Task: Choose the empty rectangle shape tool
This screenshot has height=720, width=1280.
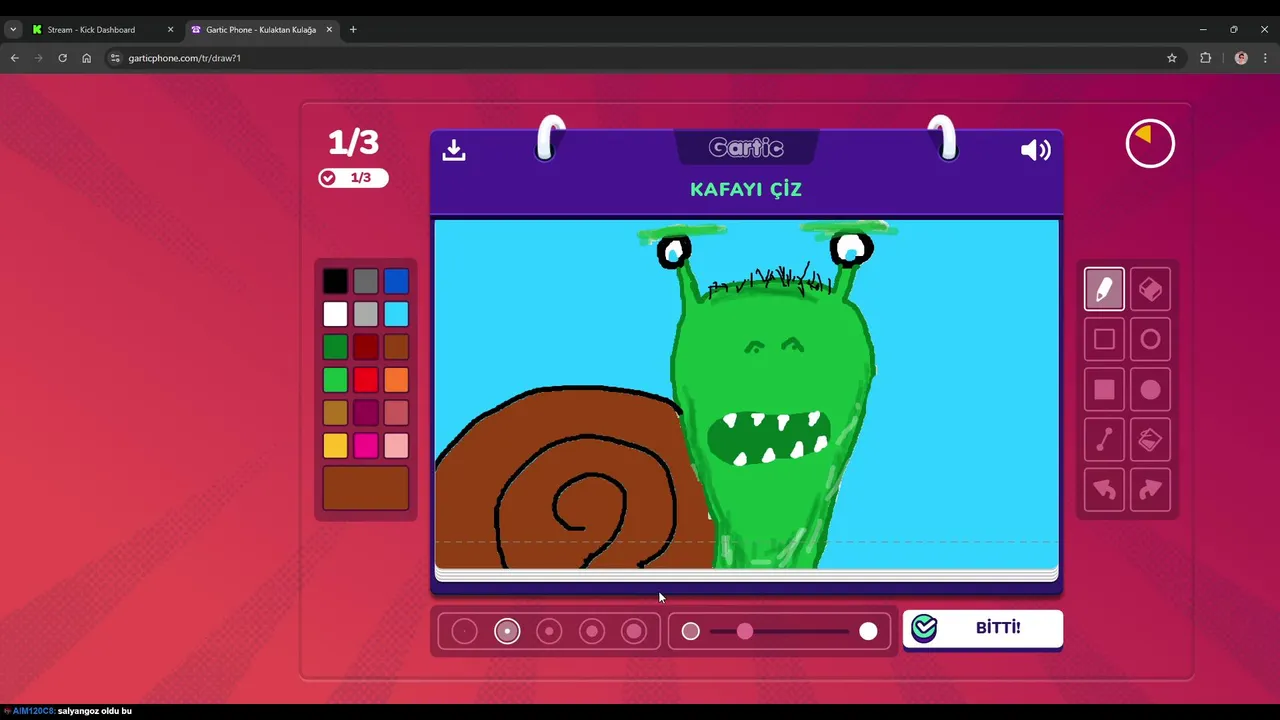Action: coord(1104,339)
